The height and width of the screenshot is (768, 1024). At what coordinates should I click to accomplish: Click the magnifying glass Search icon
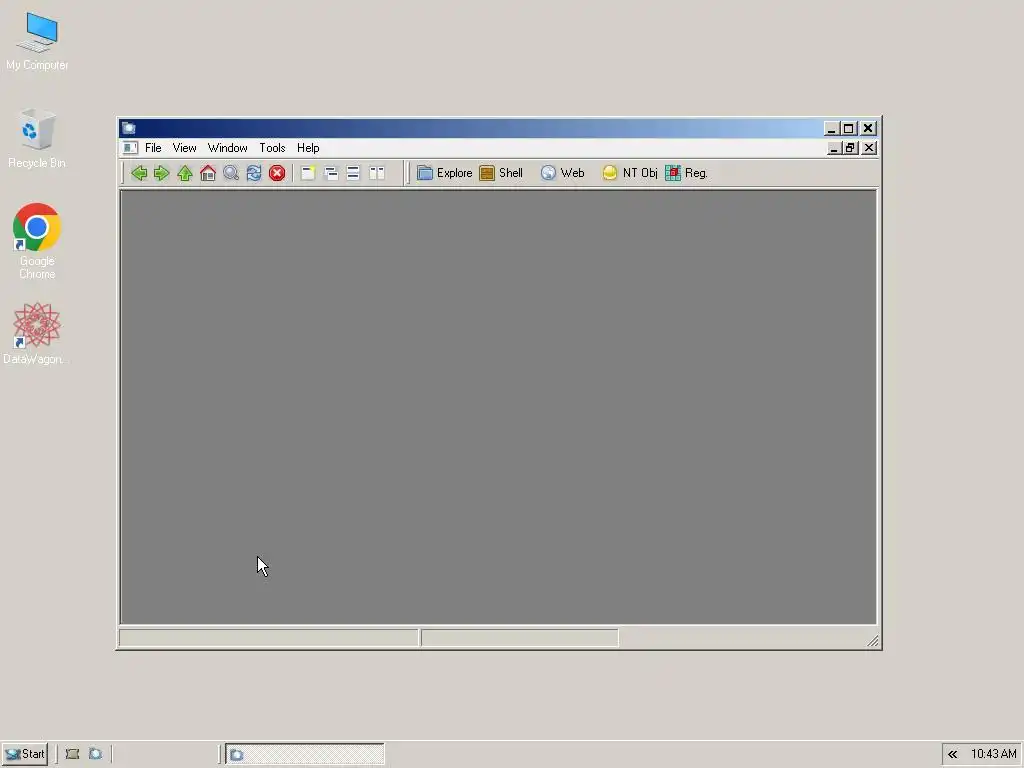pyautogui.click(x=231, y=173)
